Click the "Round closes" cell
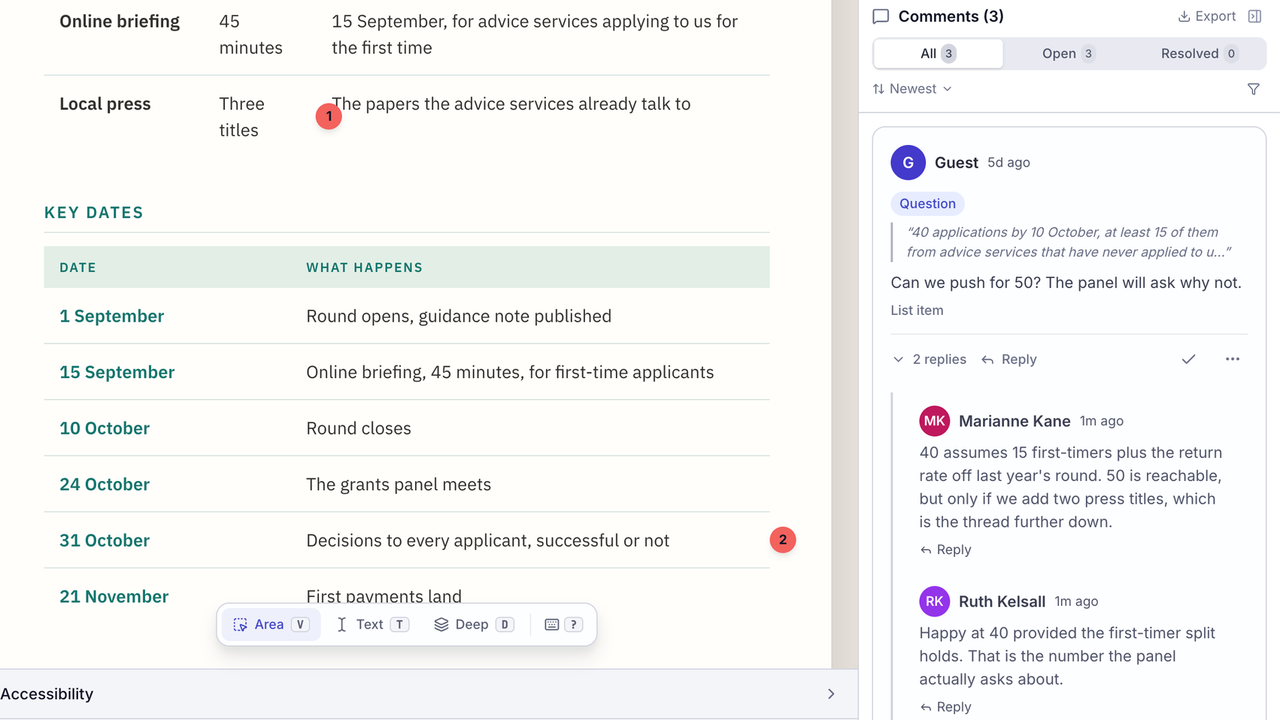This screenshot has height=720, width=1280. pos(359,428)
